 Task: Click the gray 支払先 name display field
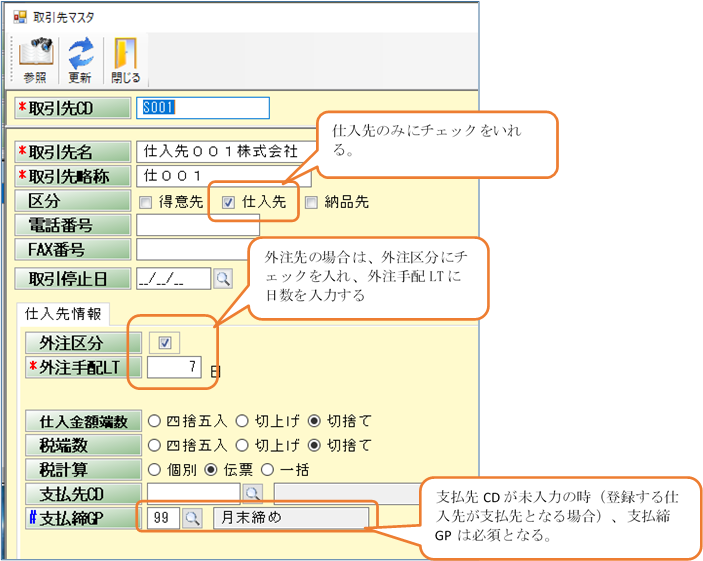[x=347, y=493]
